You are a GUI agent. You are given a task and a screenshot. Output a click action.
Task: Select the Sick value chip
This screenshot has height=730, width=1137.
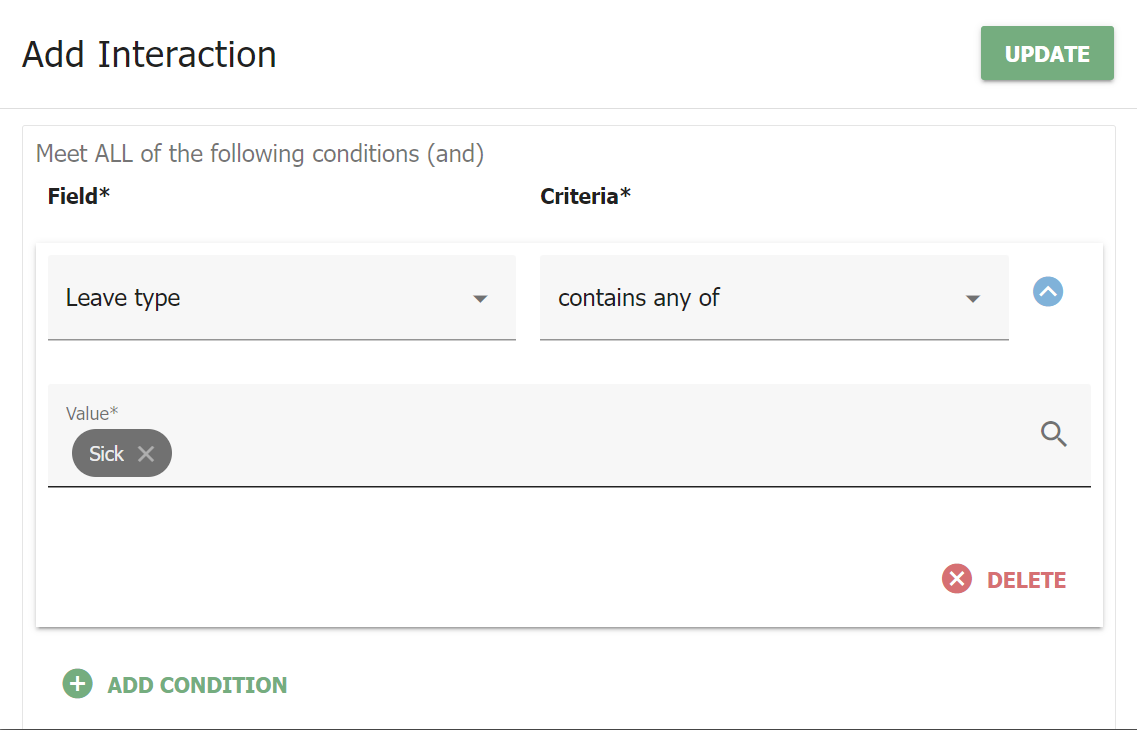click(106, 454)
